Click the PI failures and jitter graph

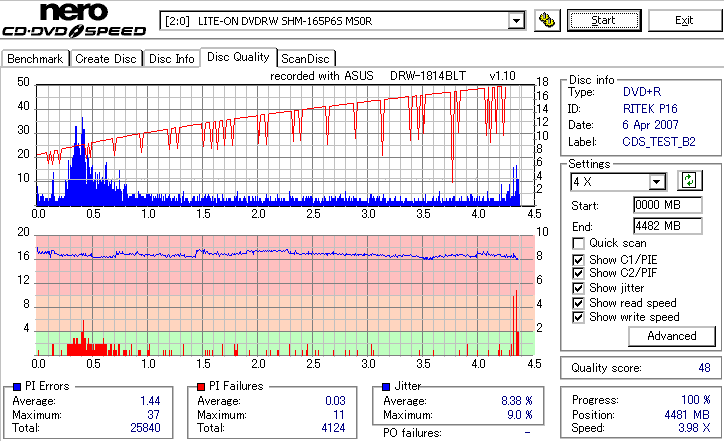point(285,296)
